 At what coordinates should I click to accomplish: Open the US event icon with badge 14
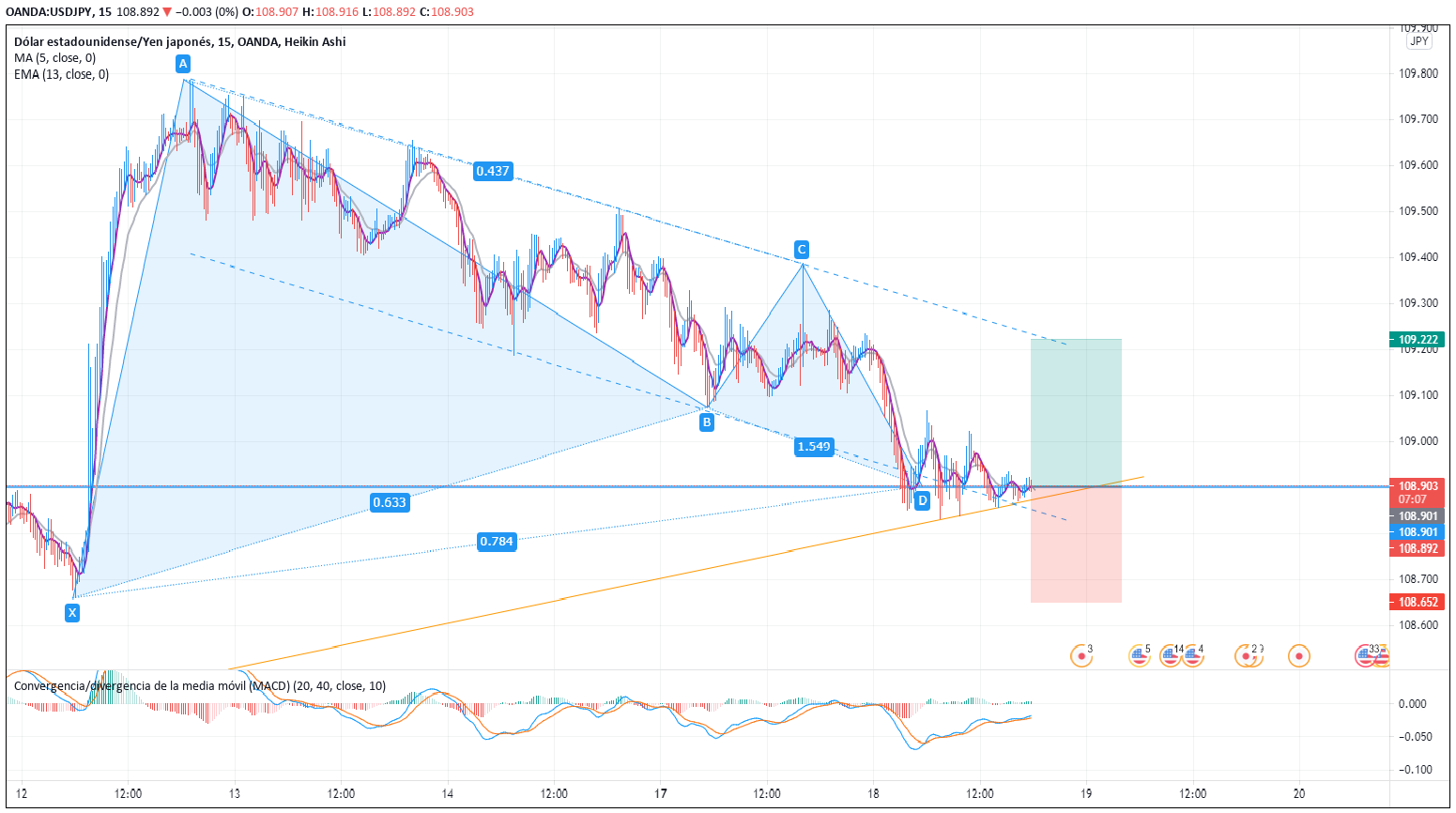[x=1169, y=656]
